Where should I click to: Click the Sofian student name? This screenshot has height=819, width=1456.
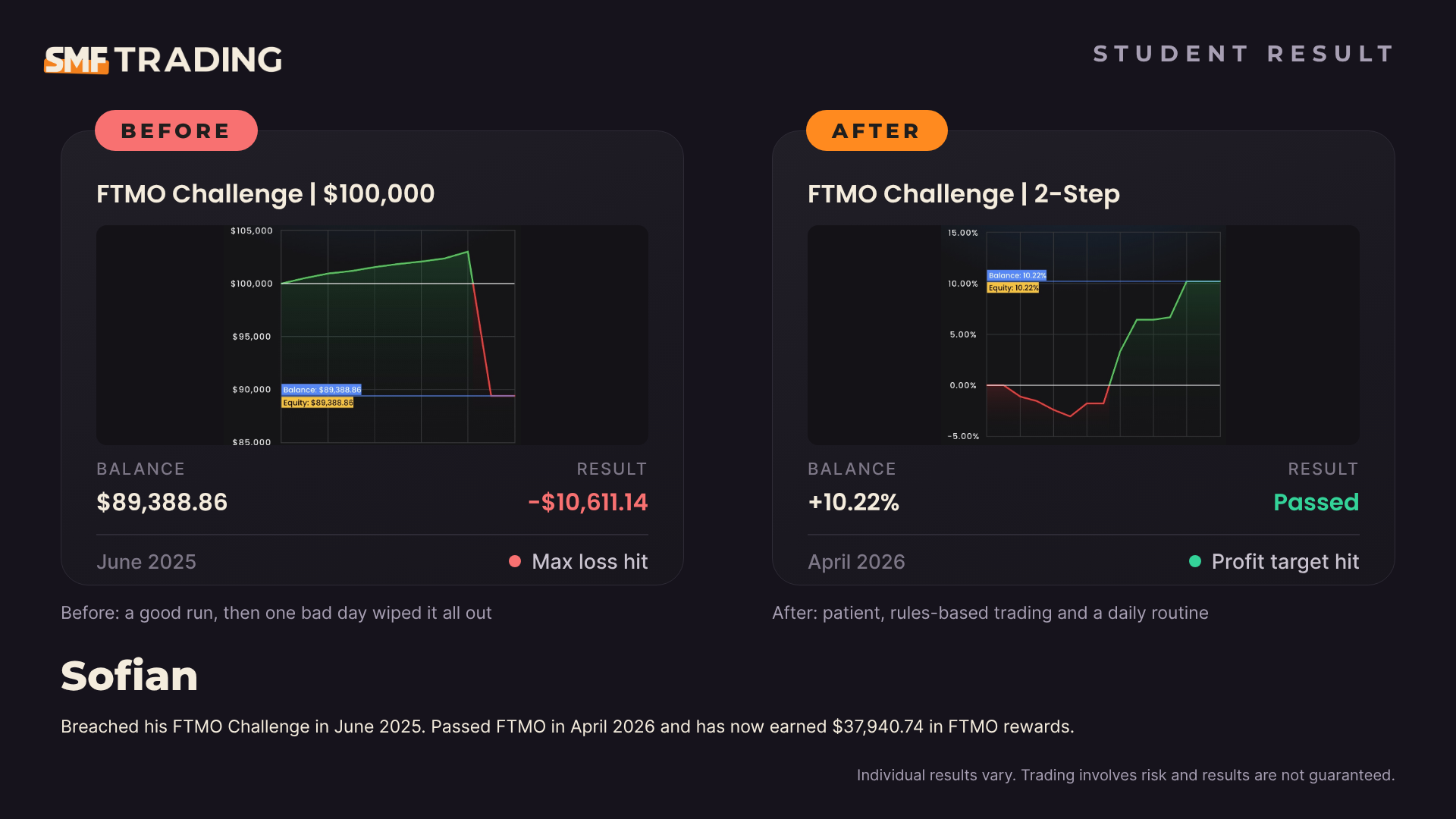click(129, 676)
